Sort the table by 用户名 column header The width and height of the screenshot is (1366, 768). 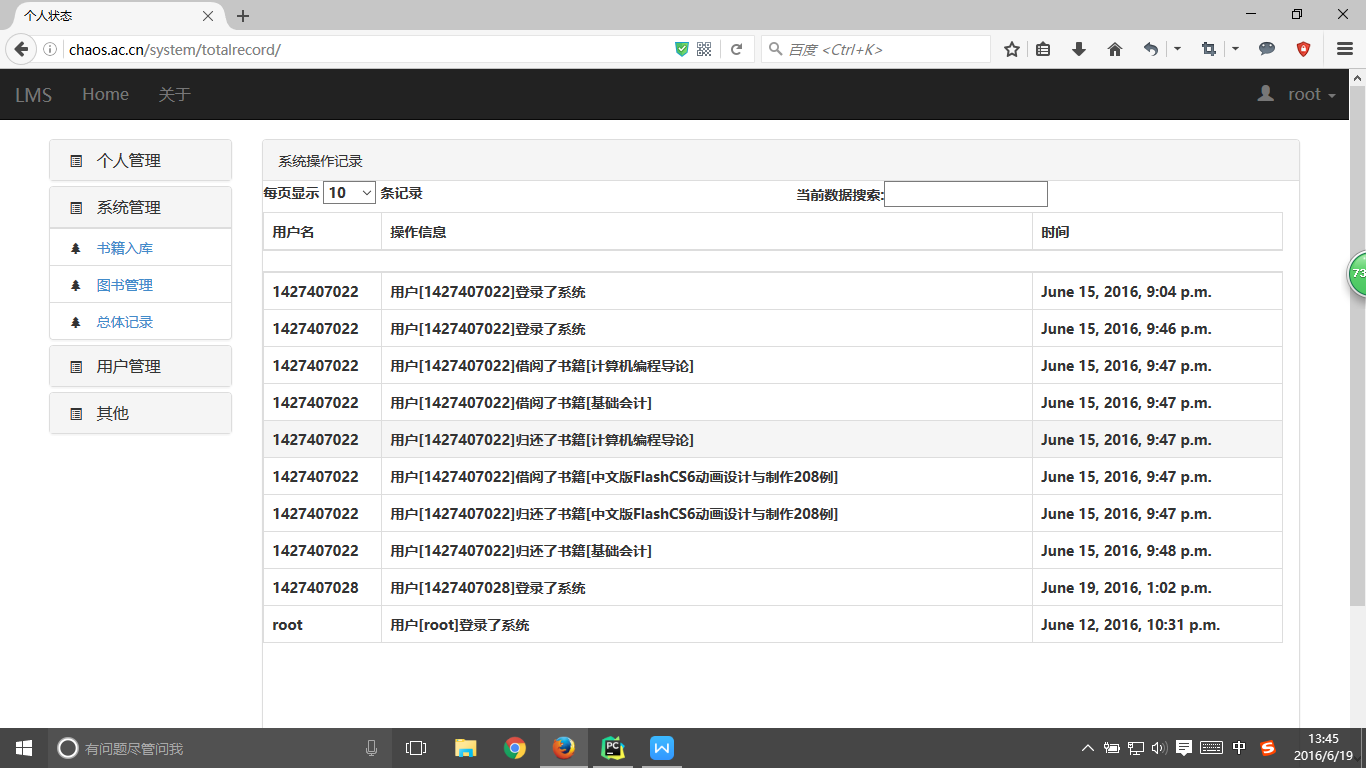pyautogui.click(x=322, y=232)
